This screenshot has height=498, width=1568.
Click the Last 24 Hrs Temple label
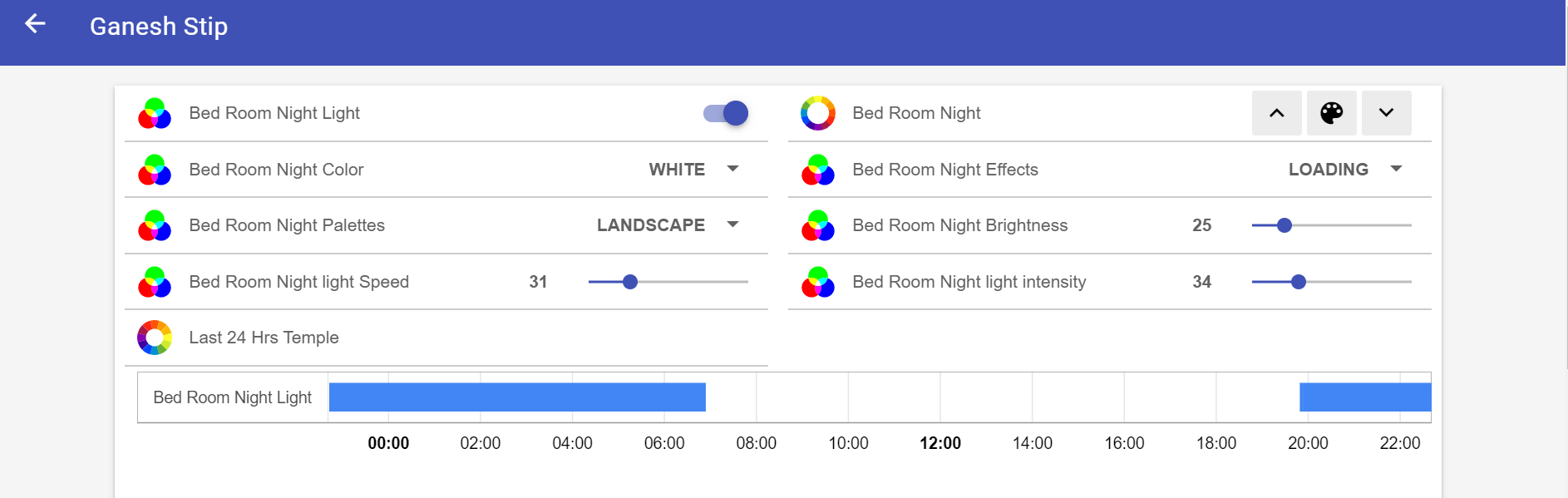pyautogui.click(x=264, y=338)
